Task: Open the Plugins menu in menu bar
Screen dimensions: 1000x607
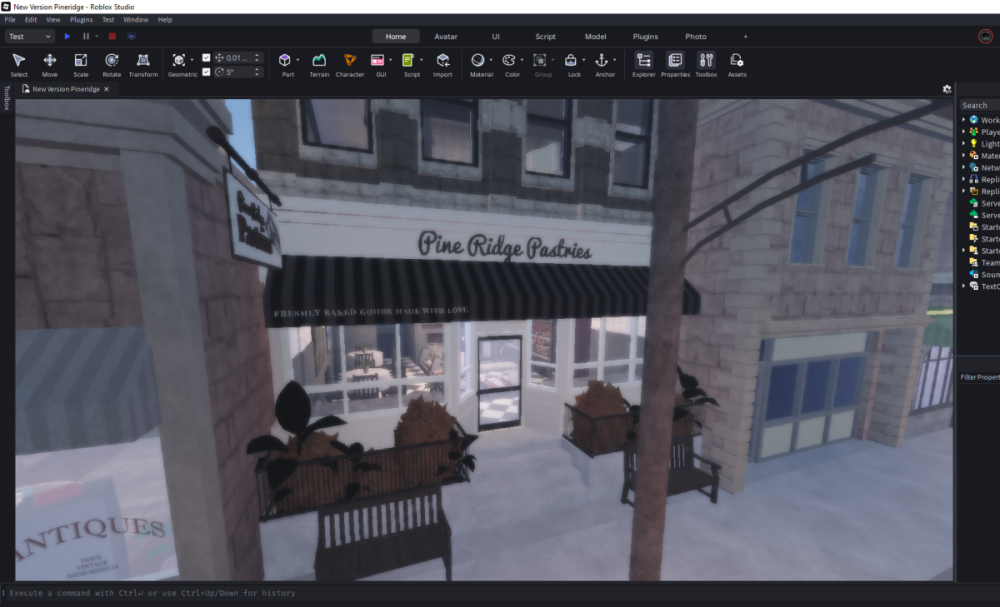Action: pyautogui.click(x=81, y=20)
